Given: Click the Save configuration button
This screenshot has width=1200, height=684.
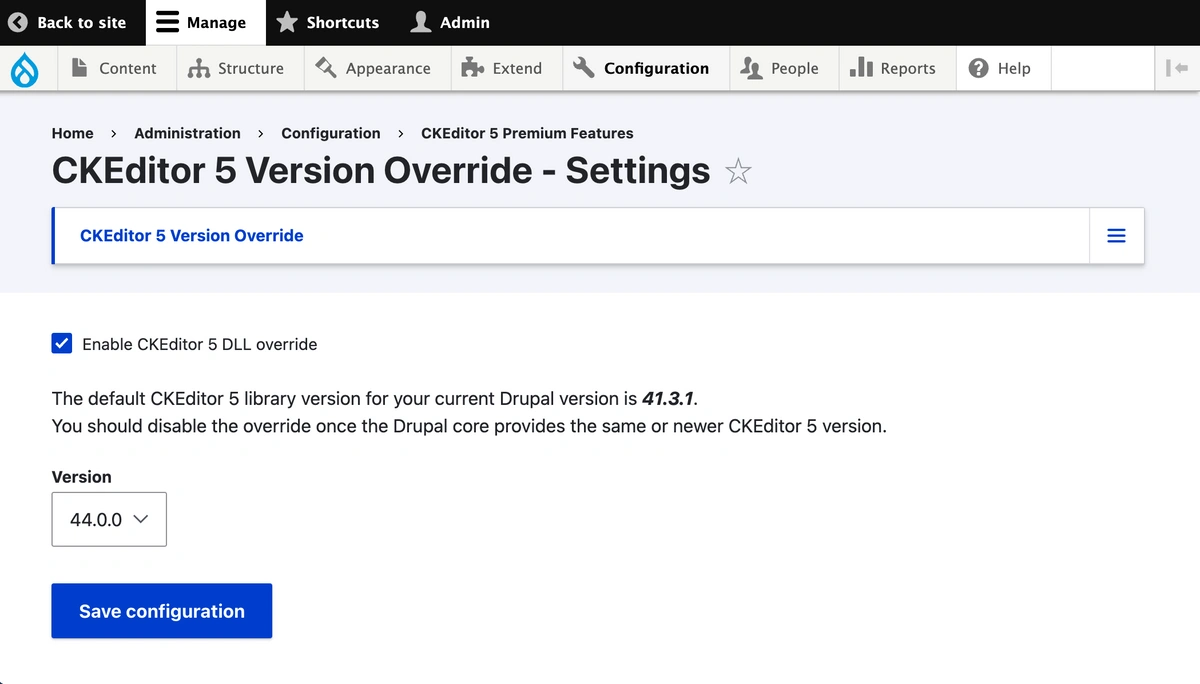Looking at the screenshot, I should [162, 611].
